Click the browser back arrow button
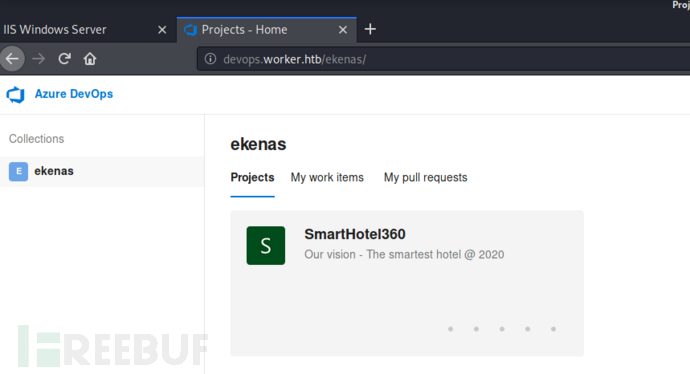Screen dimensions: 690x374 [12, 59]
